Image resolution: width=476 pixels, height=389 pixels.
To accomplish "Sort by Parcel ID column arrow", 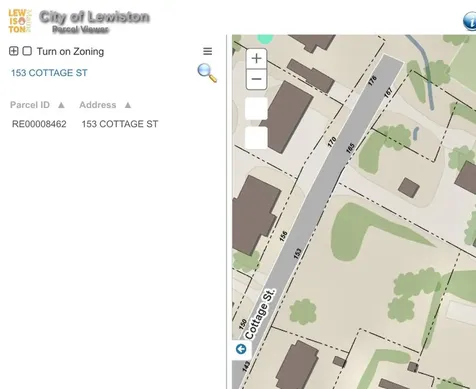I will click(x=61, y=105).
